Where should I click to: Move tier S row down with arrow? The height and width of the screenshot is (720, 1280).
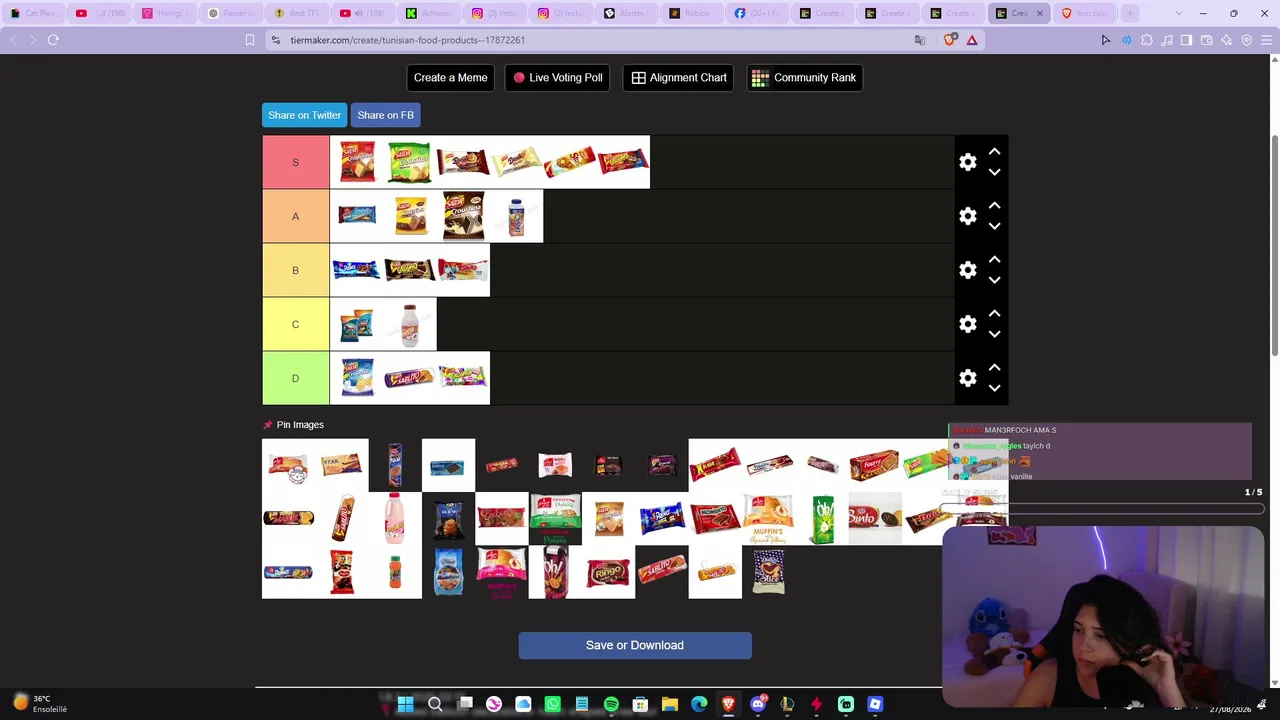click(x=994, y=172)
